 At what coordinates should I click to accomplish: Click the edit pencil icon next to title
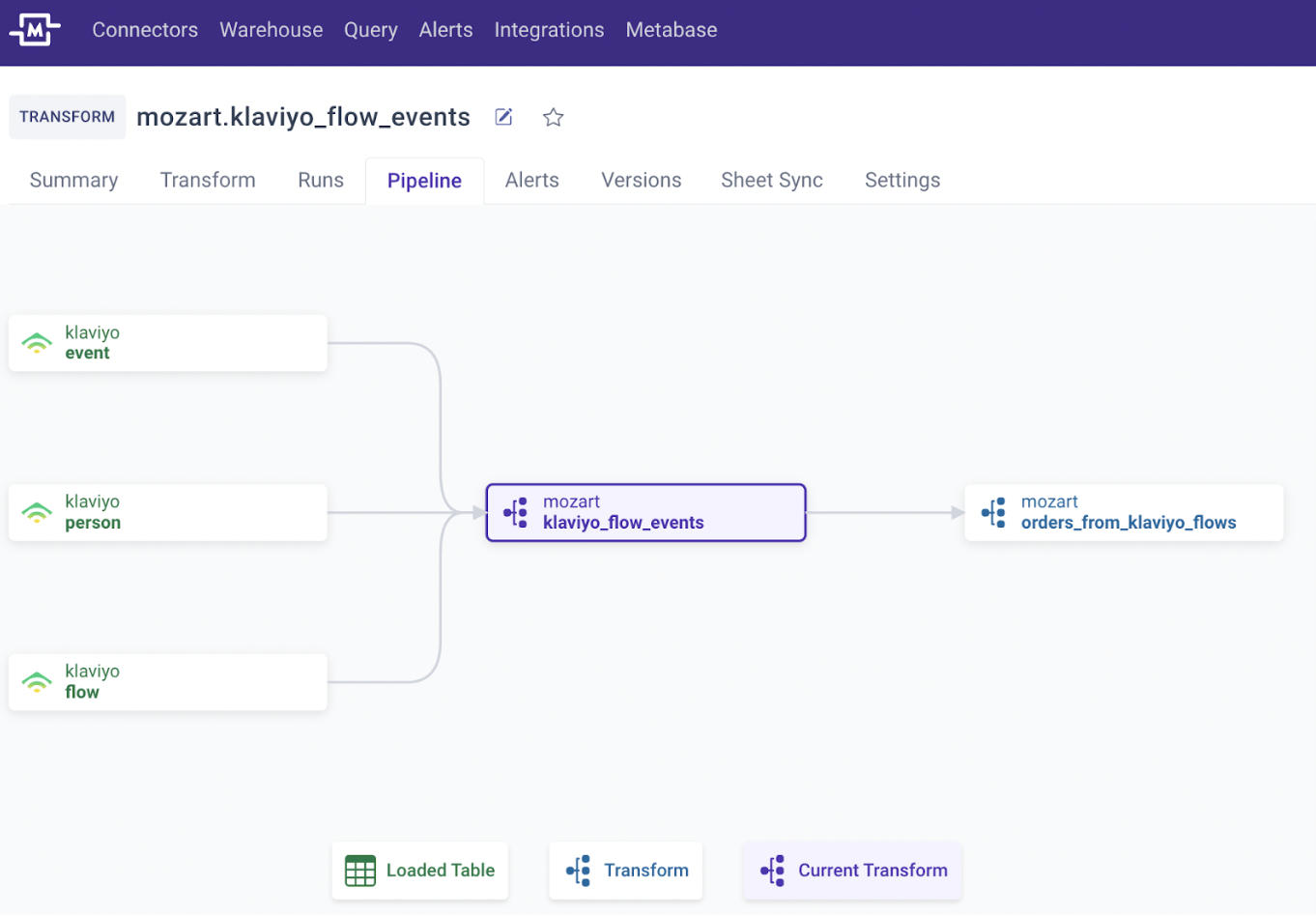tap(503, 117)
